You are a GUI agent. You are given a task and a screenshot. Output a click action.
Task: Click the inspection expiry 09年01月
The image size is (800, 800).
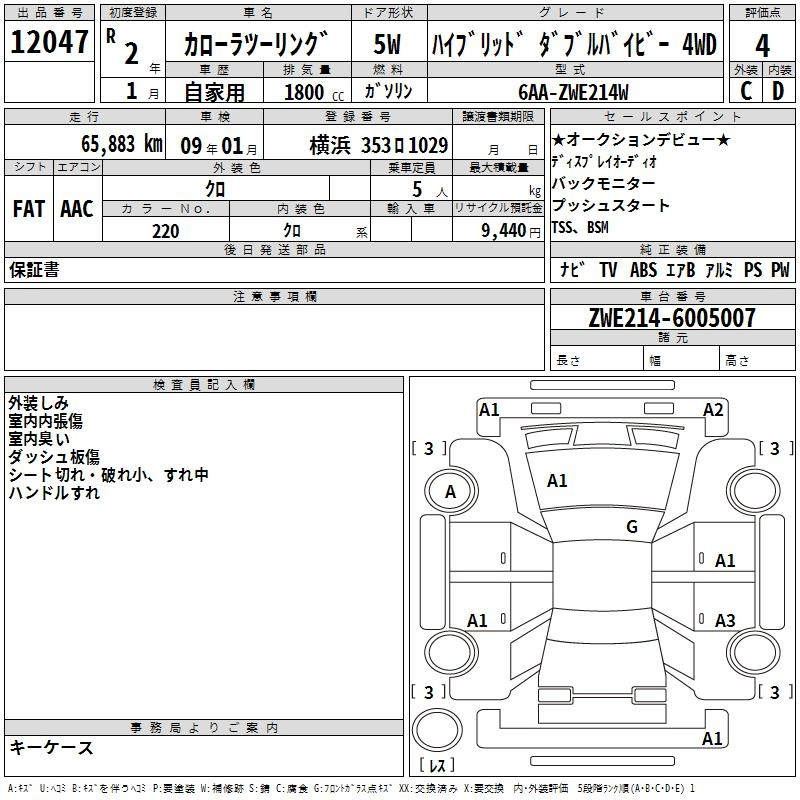(x=219, y=146)
